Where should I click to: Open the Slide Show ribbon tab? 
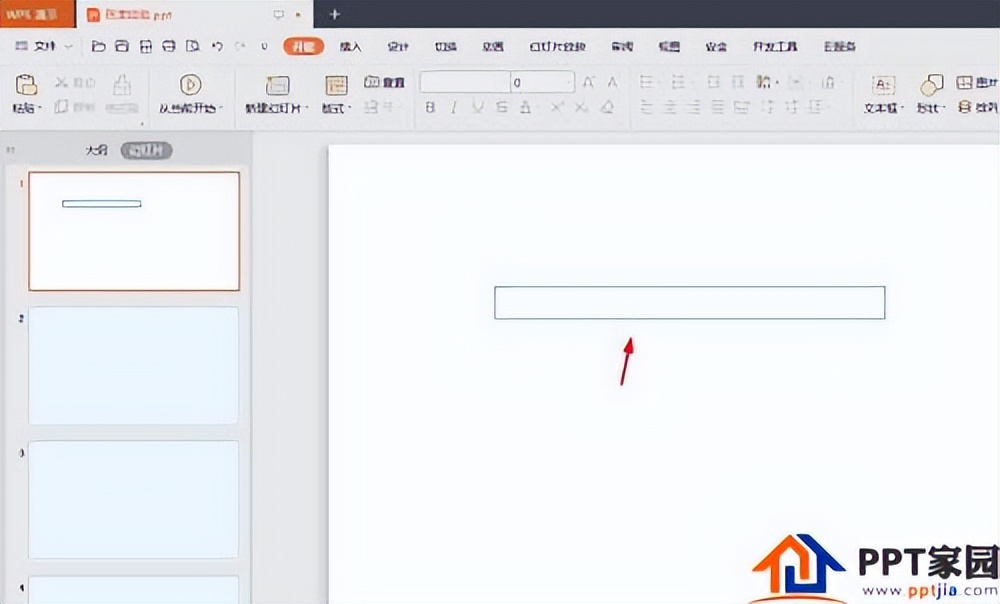pyautogui.click(x=557, y=46)
